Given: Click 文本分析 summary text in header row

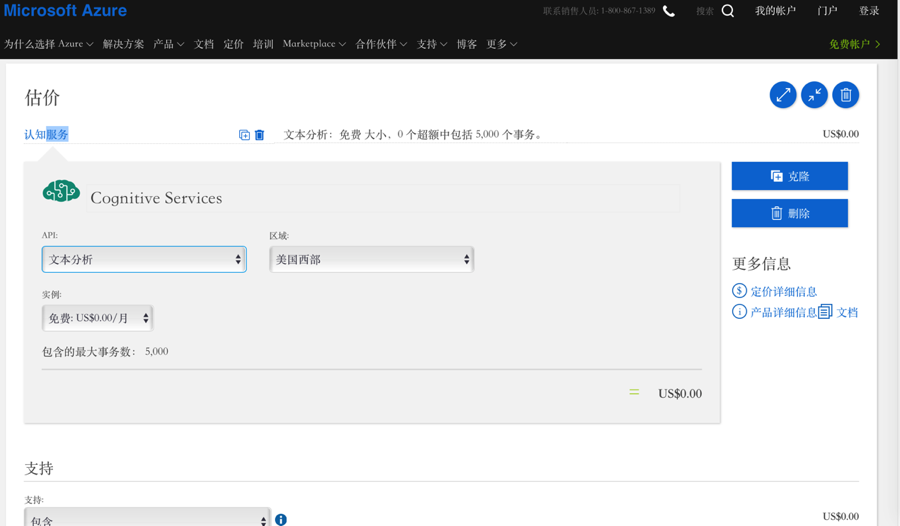Looking at the screenshot, I should pyautogui.click(x=413, y=134).
